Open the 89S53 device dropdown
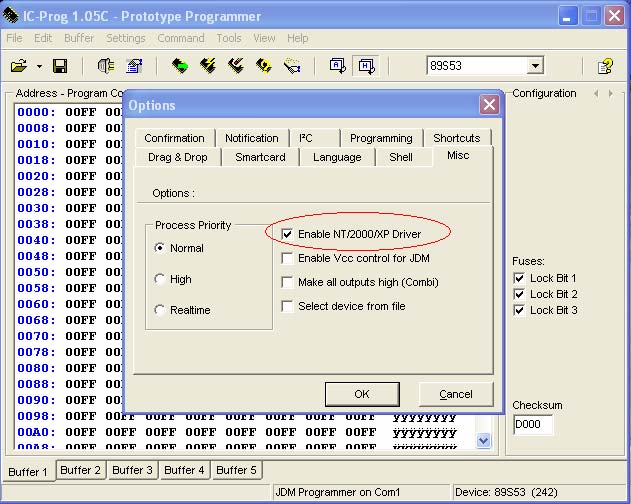The image size is (631, 504). tap(535, 66)
